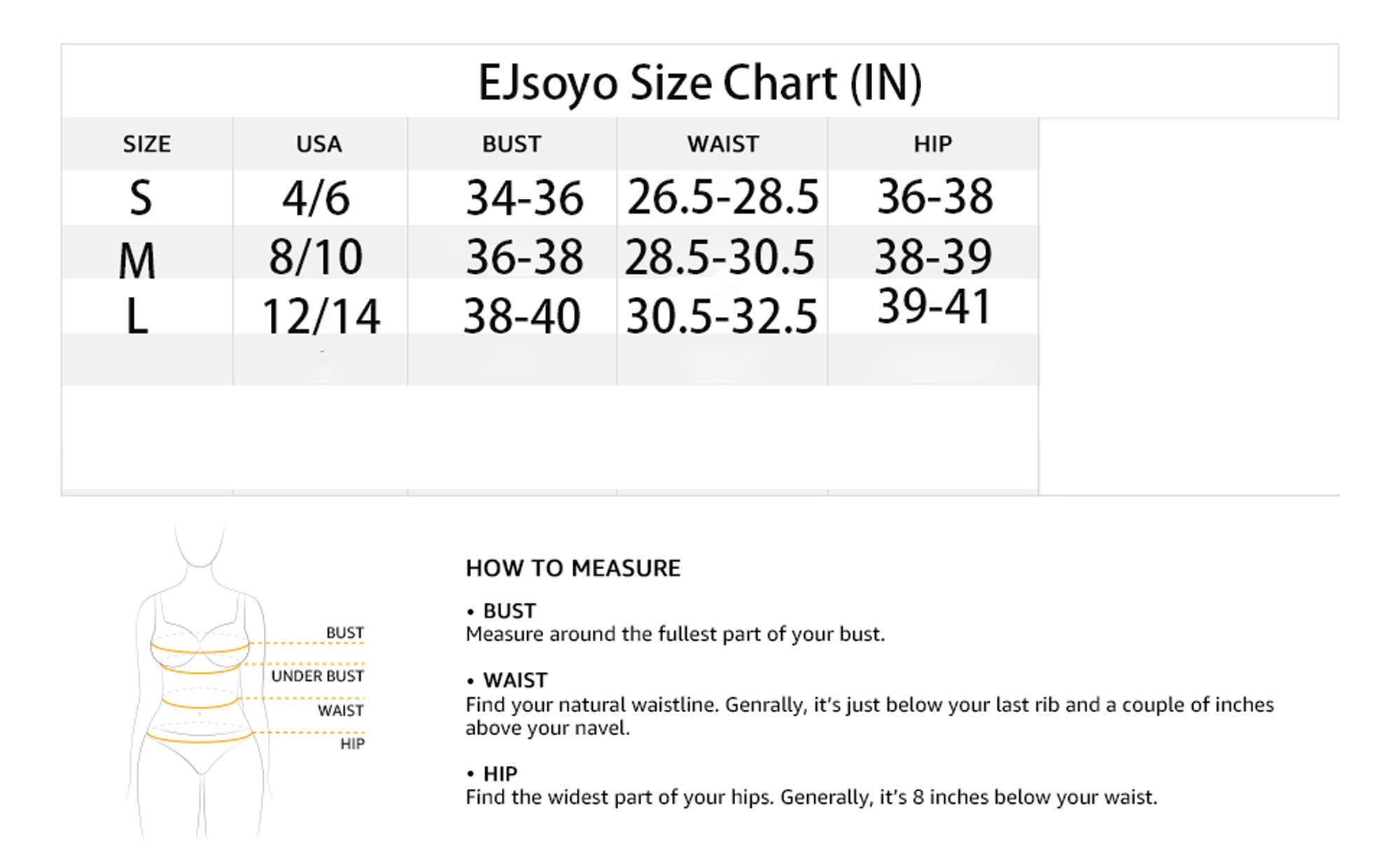1400x866 pixels.
Task: Click the 12/14 USA size cell
Action: (321, 317)
